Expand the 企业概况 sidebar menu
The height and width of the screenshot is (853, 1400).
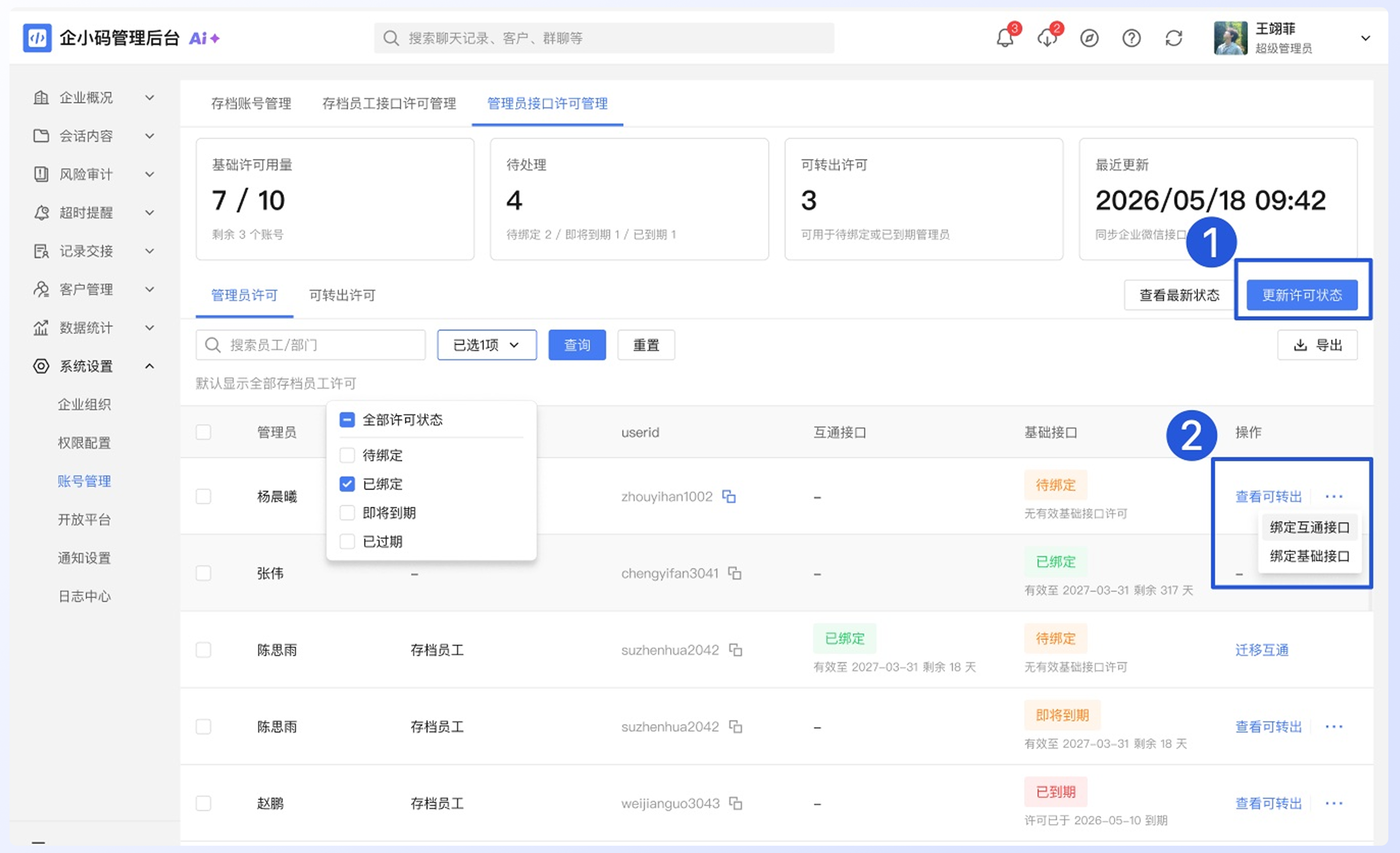149,98
